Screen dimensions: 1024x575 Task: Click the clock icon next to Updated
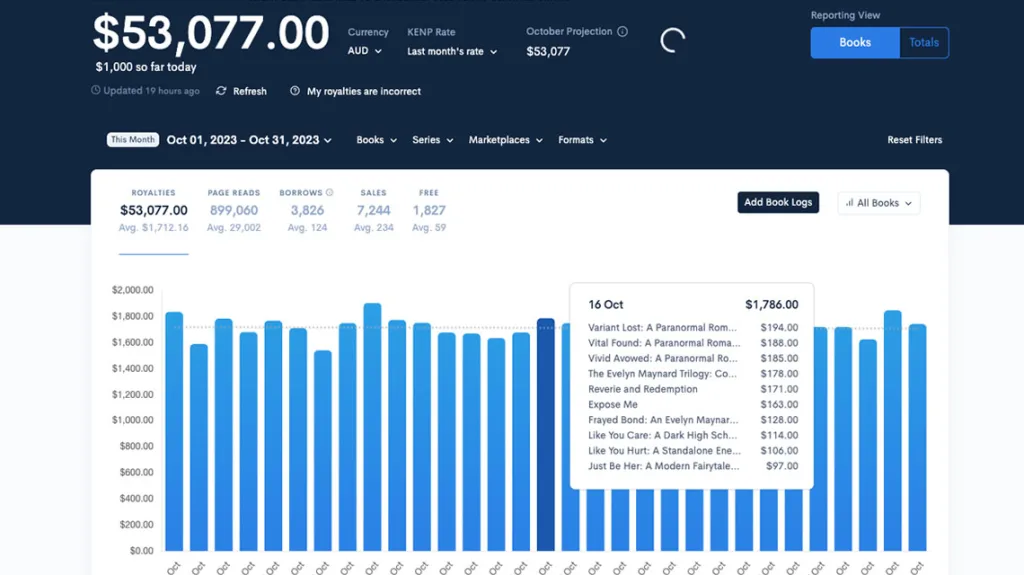pyautogui.click(x=96, y=91)
